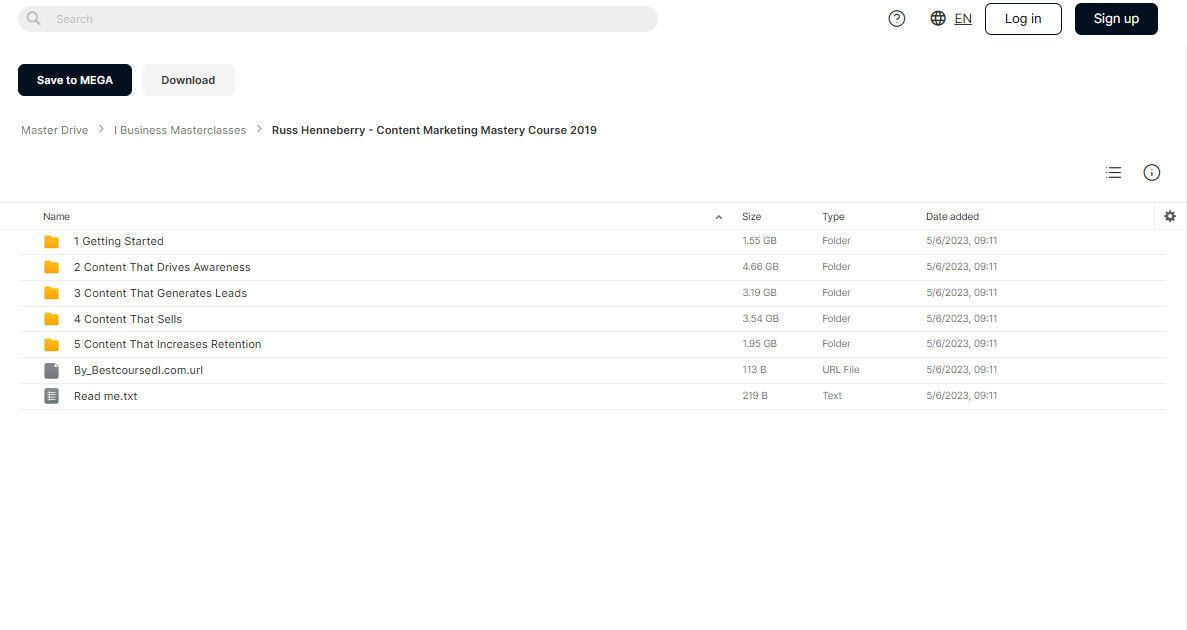
Task: Click date added of 4 Content That Sells row
Action: pyautogui.click(x=961, y=319)
